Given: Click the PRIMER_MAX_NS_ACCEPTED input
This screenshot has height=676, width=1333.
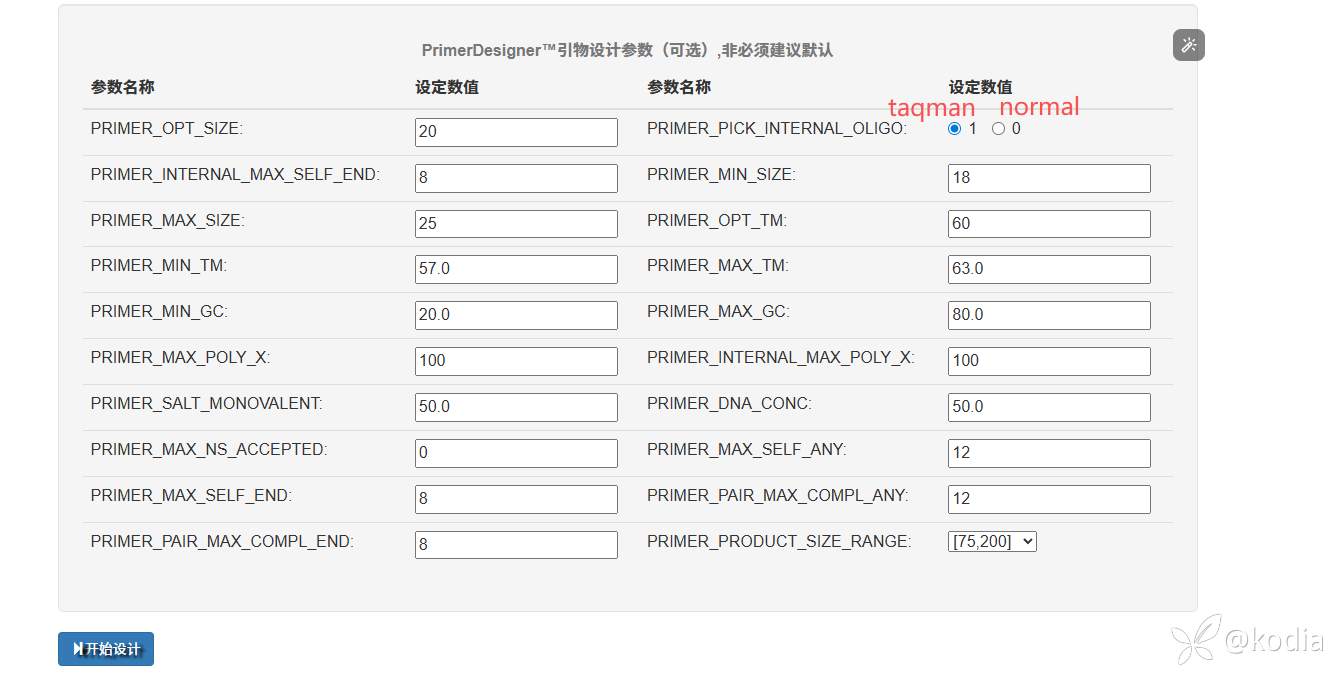Looking at the screenshot, I should tap(516, 453).
